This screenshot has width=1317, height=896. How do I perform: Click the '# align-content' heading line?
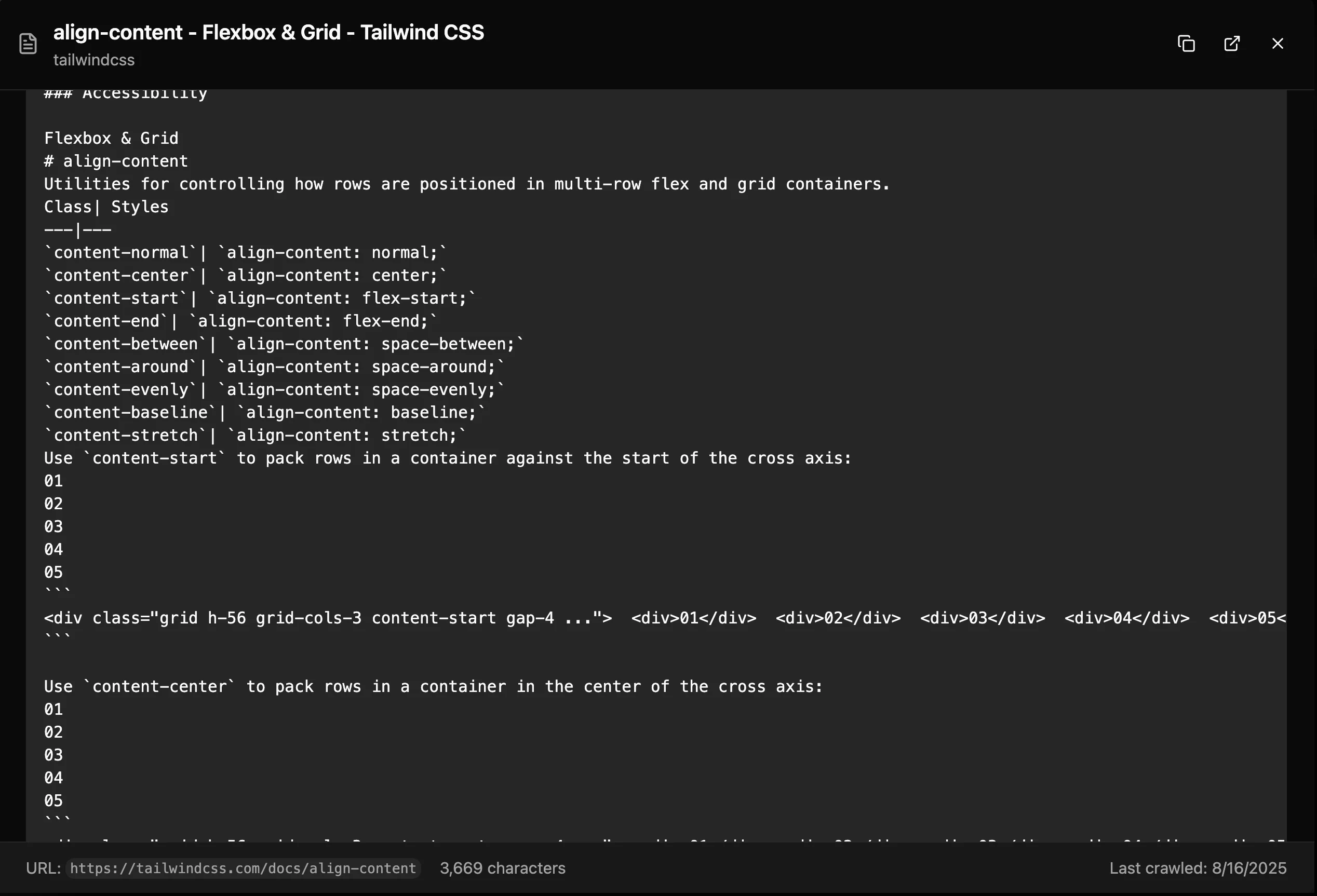pyautogui.click(x=116, y=161)
